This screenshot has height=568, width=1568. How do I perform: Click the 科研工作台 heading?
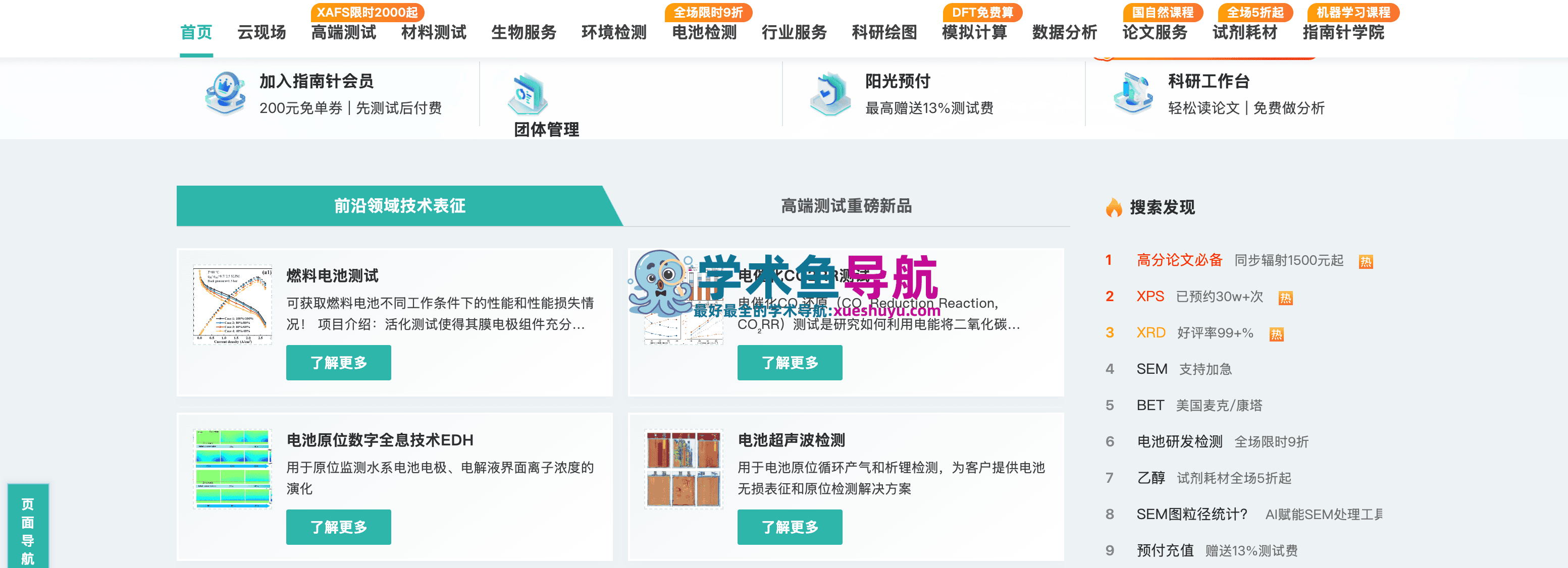pos(1208,82)
